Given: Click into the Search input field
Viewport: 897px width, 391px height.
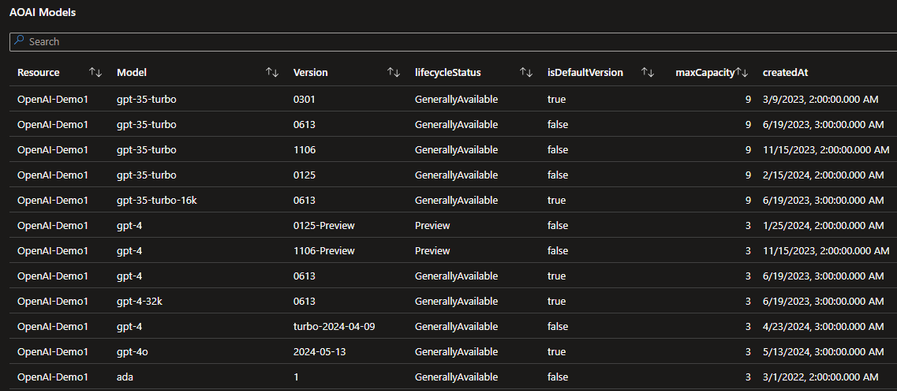Looking at the screenshot, I should 453,42.
